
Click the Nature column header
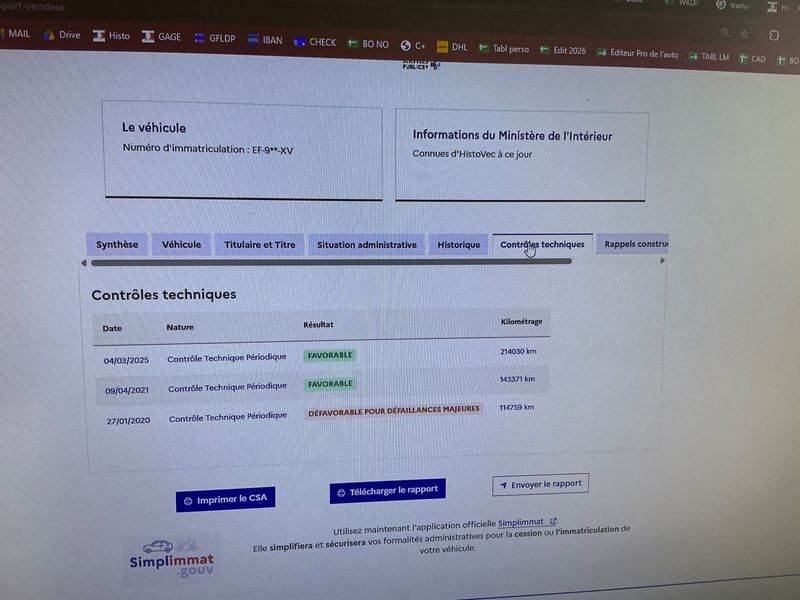pyautogui.click(x=180, y=327)
